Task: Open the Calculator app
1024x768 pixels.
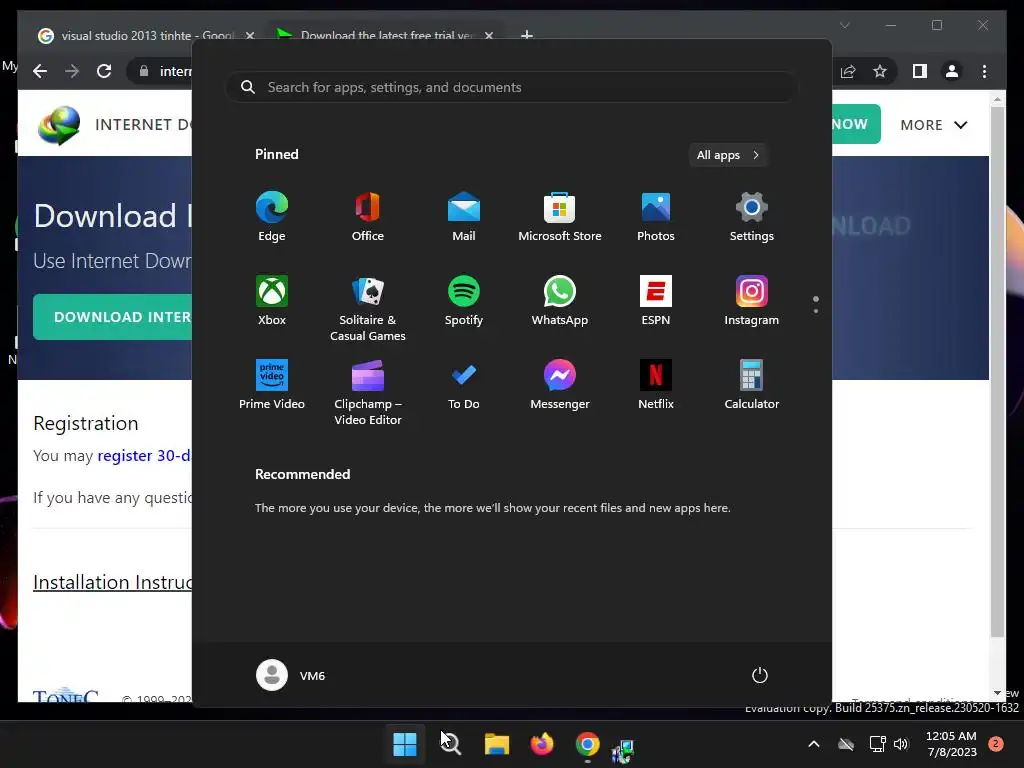Action: (x=752, y=385)
